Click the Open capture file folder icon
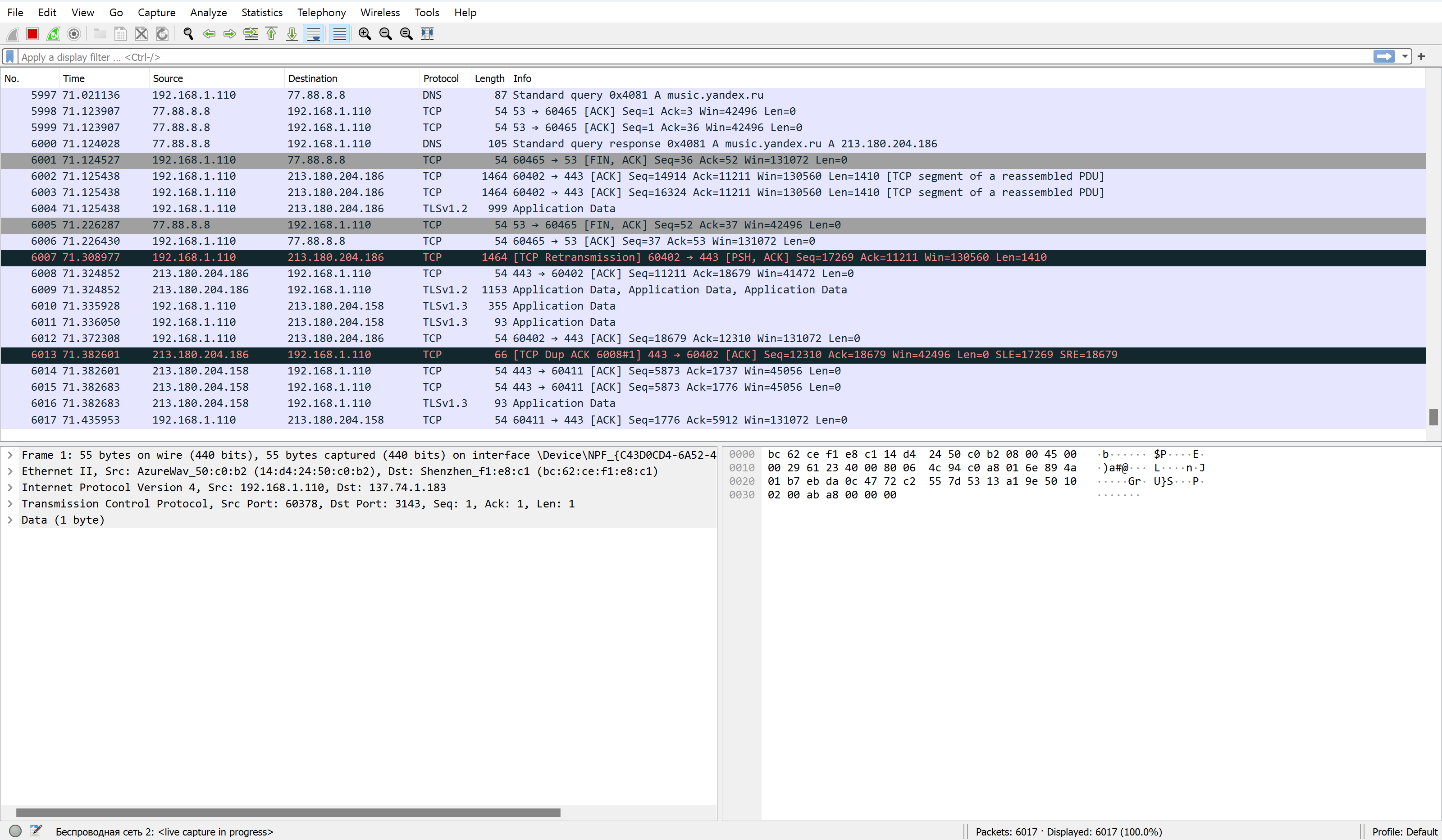The image size is (1442, 840). (100, 34)
